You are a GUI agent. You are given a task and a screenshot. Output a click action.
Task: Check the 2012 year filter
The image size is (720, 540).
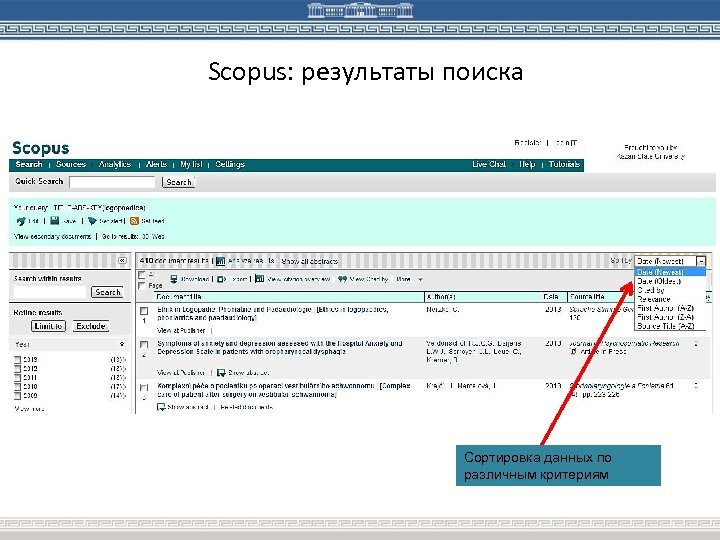point(17,369)
